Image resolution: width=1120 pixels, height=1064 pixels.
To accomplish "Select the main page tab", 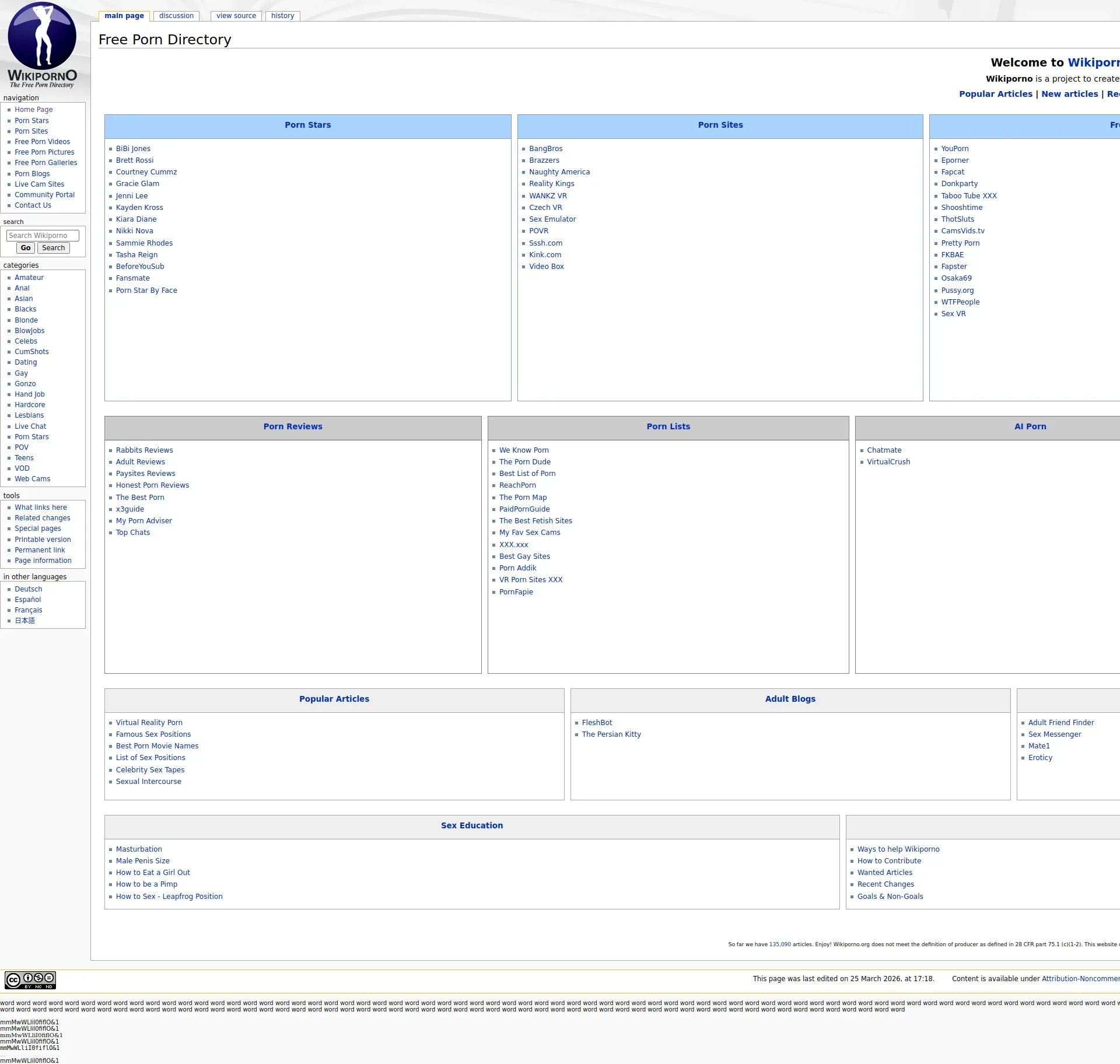I will point(124,16).
